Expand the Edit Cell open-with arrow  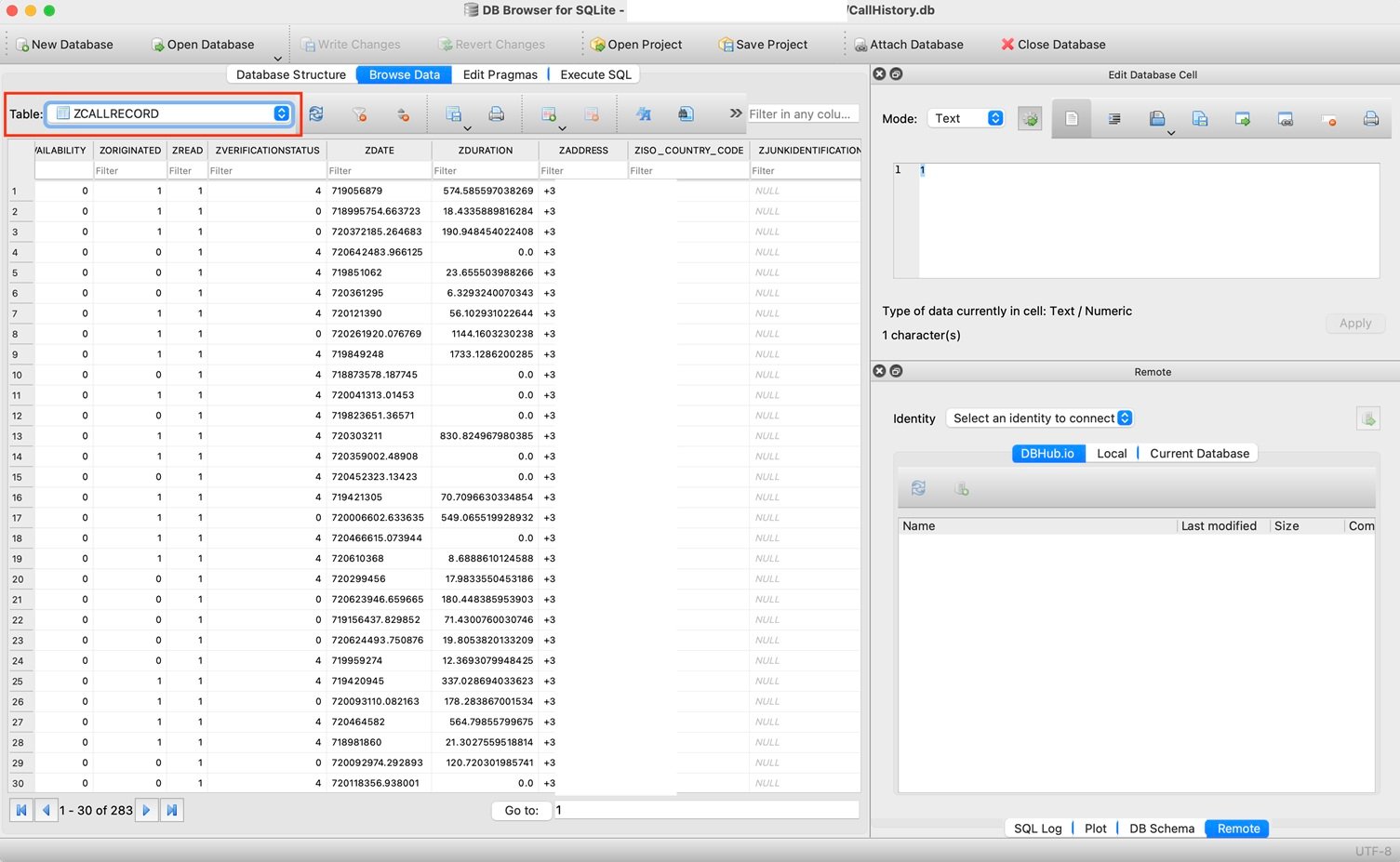click(1171, 133)
